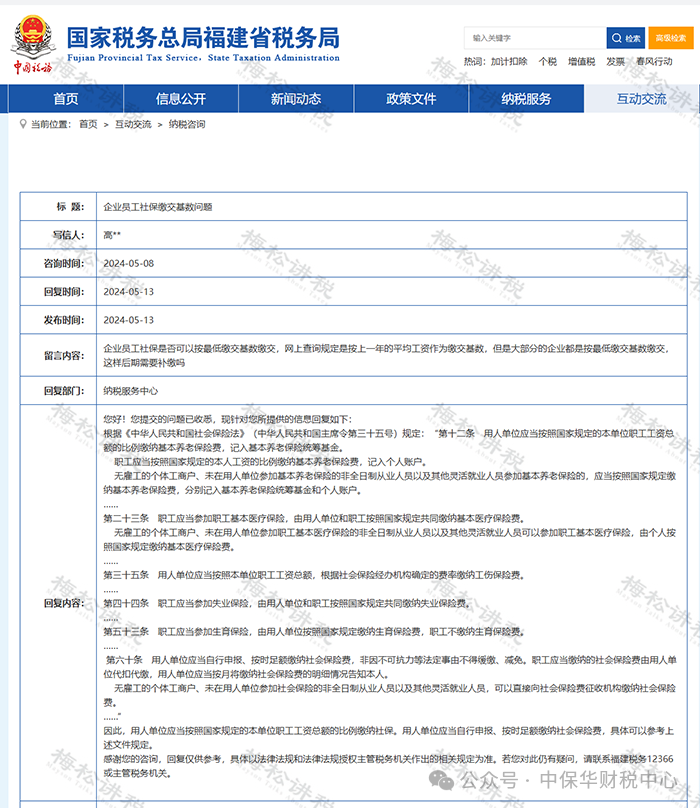Click the 标题 row label
The image size is (700, 808).
[70, 207]
